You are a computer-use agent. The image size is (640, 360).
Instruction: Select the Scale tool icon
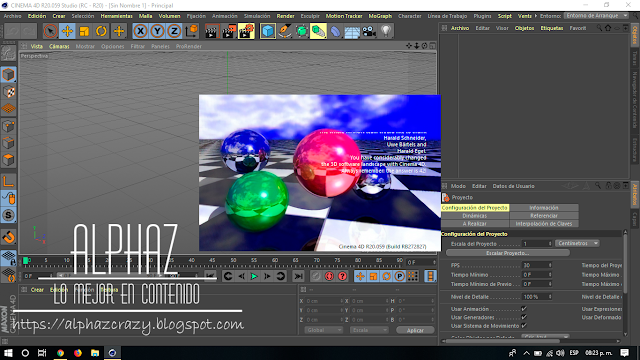[84, 31]
